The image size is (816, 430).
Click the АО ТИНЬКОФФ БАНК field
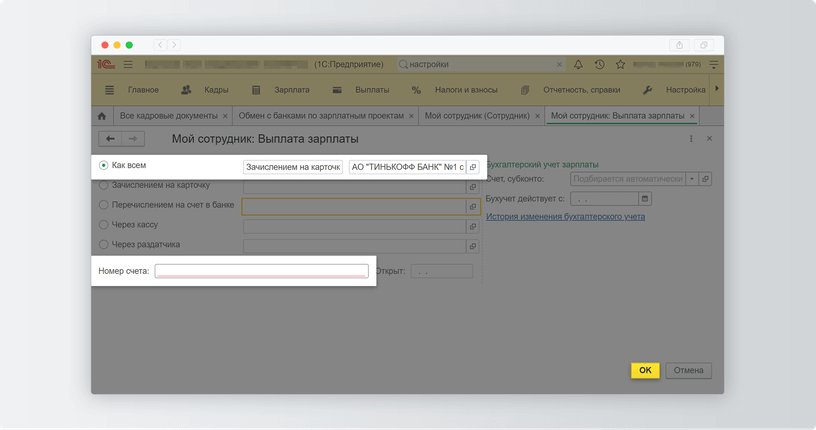[407, 167]
